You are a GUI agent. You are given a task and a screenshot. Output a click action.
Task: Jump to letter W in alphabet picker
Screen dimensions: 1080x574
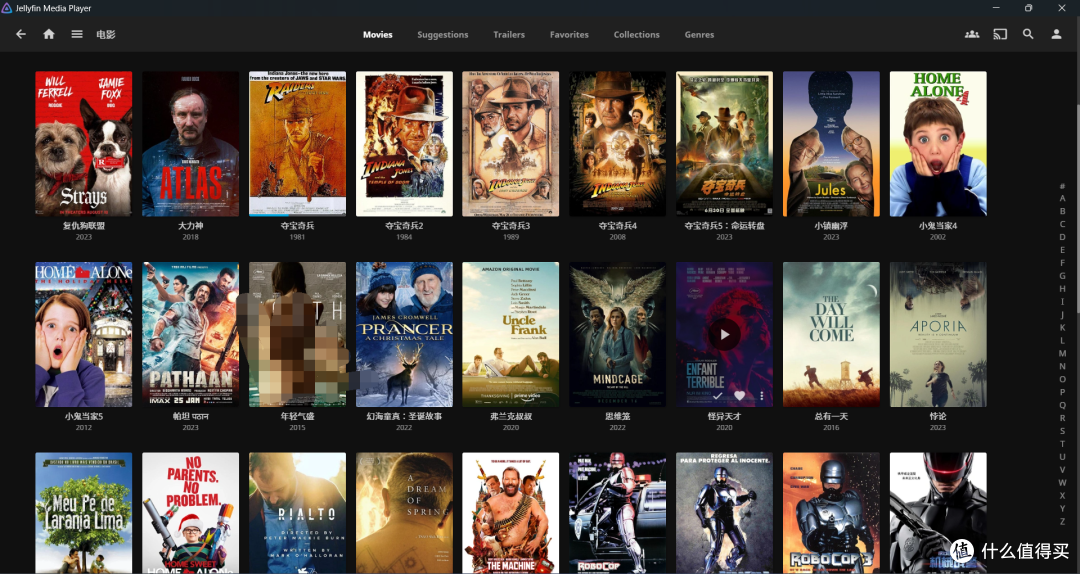pyautogui.click(x=1062, y=483)
